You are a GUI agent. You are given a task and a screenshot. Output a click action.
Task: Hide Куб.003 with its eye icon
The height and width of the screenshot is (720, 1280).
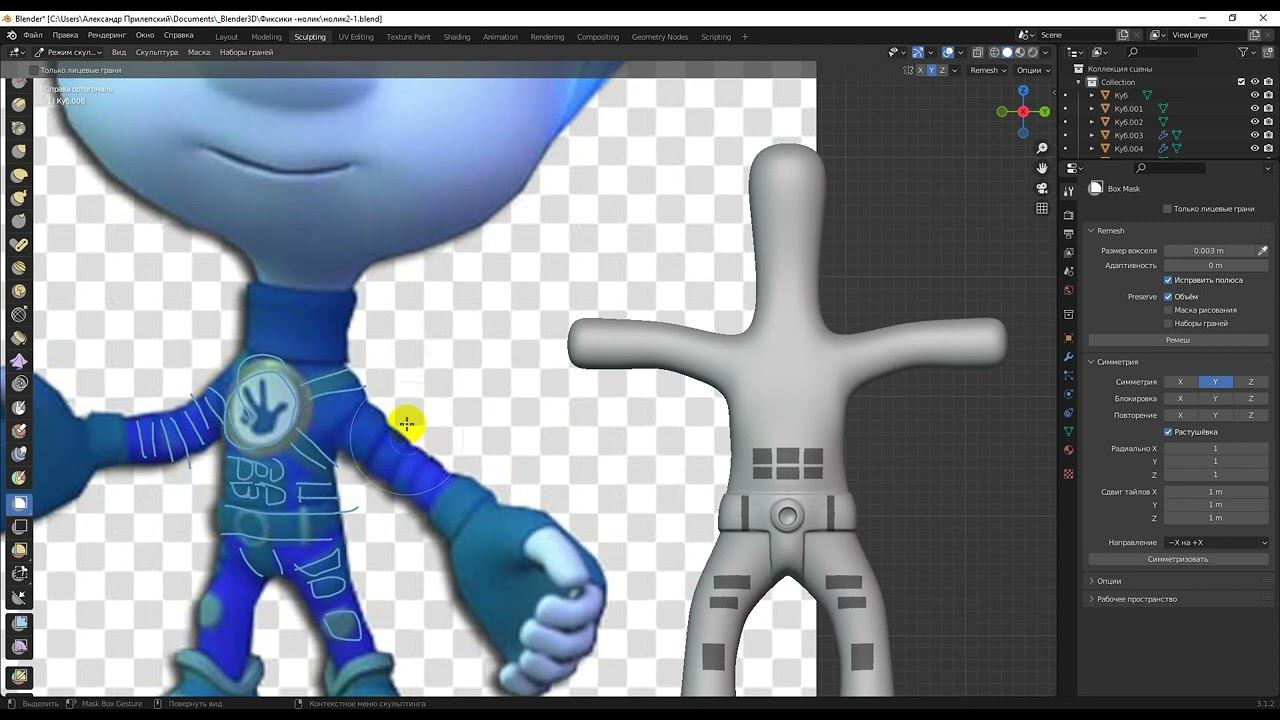tap(1255, 135)
